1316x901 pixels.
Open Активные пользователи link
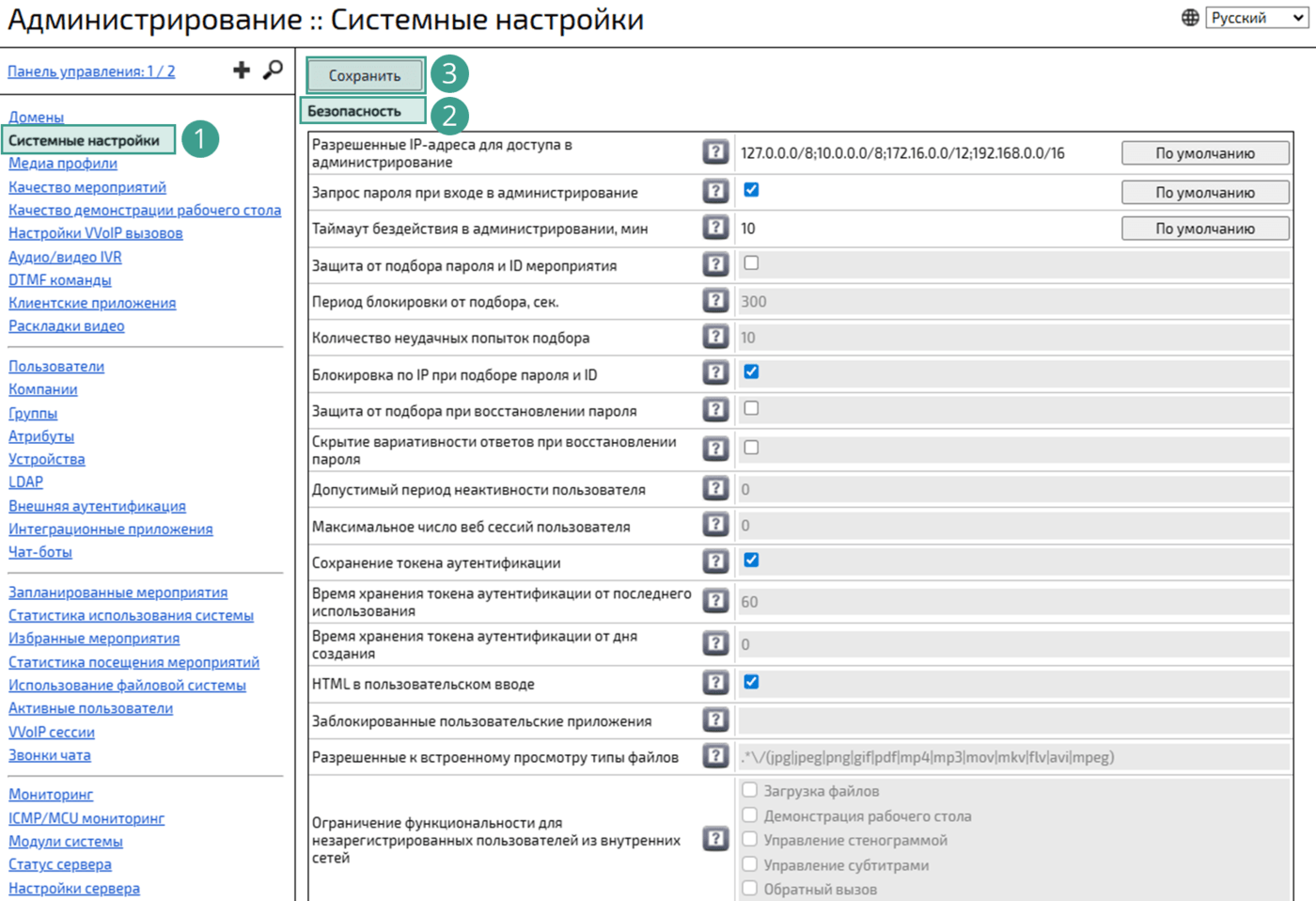91,708
